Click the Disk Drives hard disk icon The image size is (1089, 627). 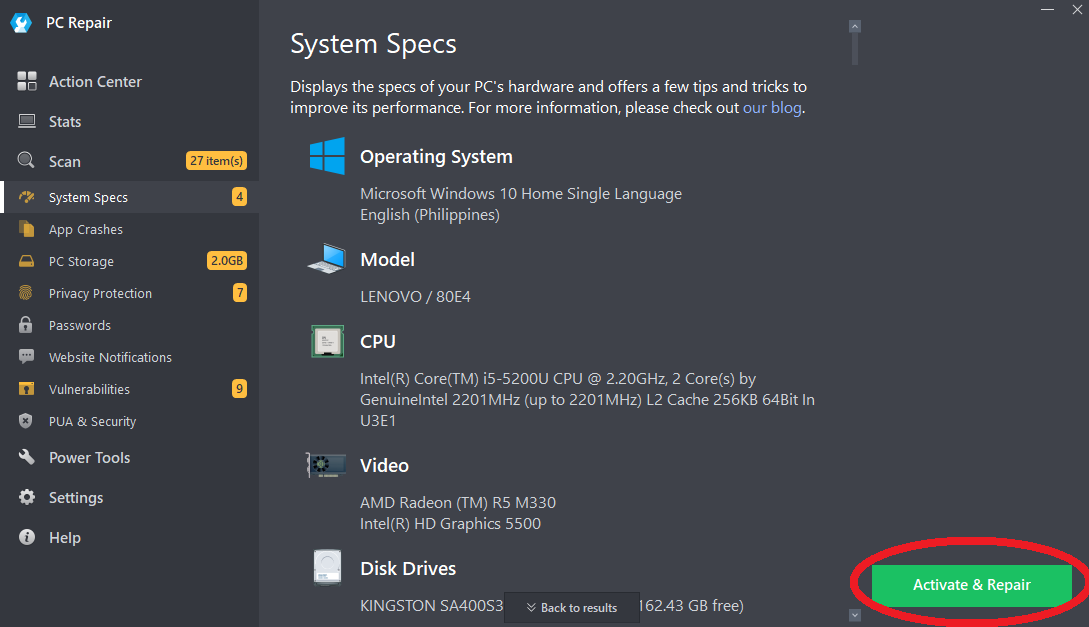327,567
